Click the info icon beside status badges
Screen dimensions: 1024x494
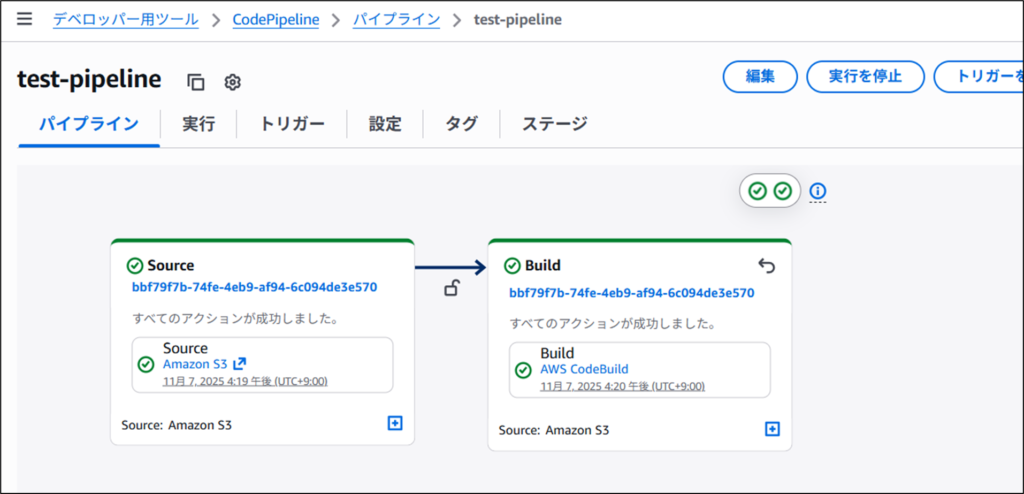(x=818, y=191)
